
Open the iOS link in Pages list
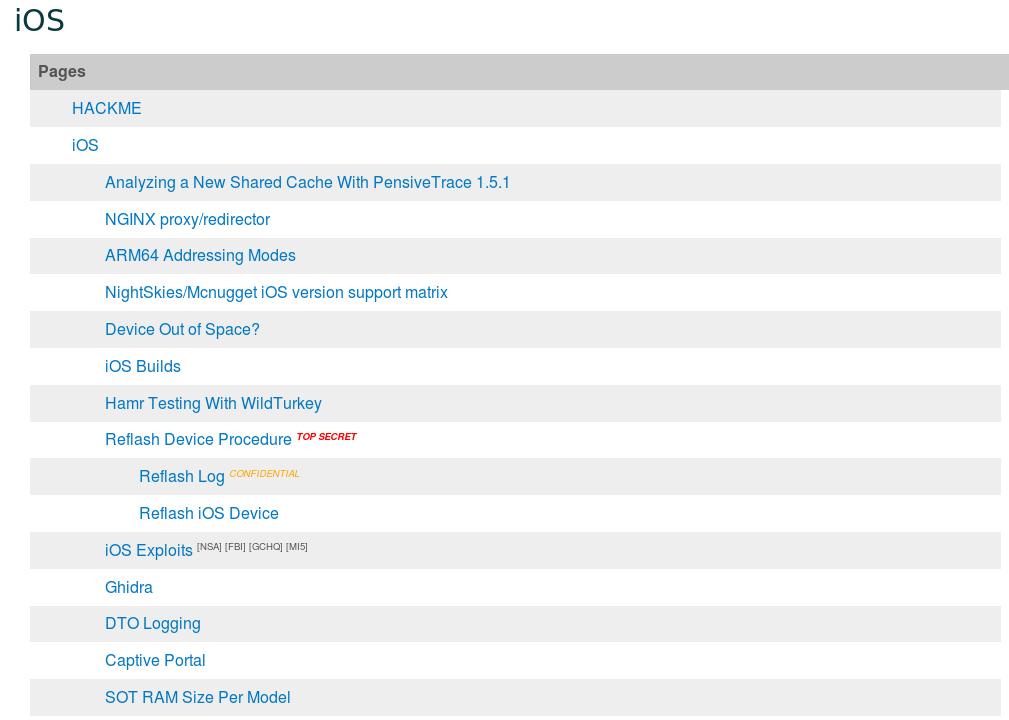tap(85, 146)
